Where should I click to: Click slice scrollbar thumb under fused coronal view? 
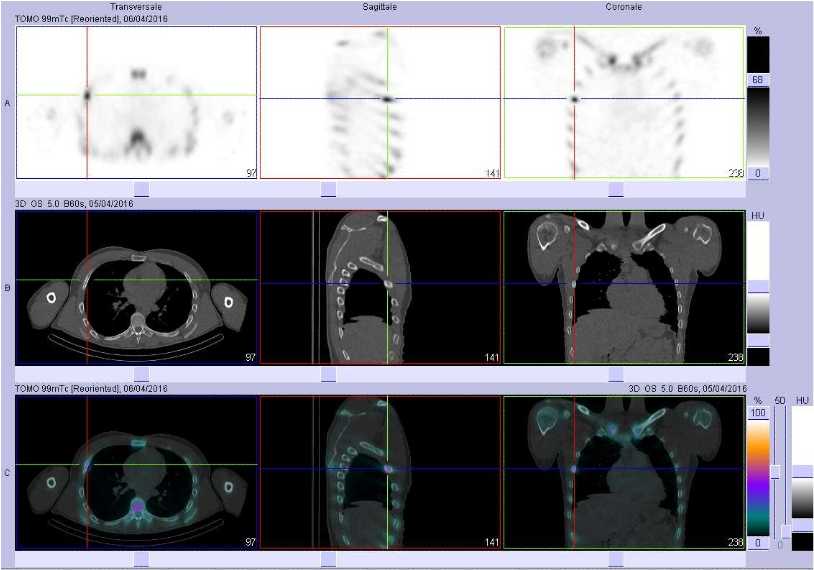(616, 558)
